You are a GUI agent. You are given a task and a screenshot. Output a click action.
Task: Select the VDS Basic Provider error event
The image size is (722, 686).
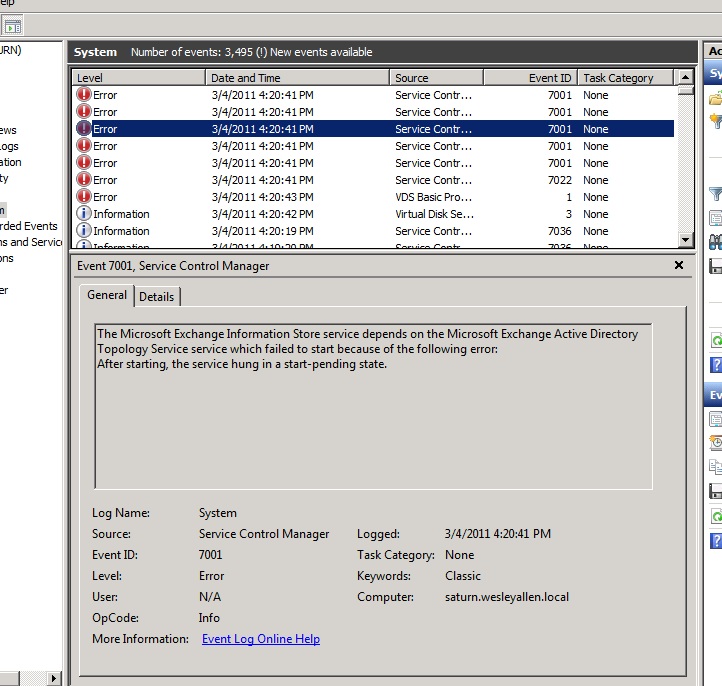click(373, 197)
